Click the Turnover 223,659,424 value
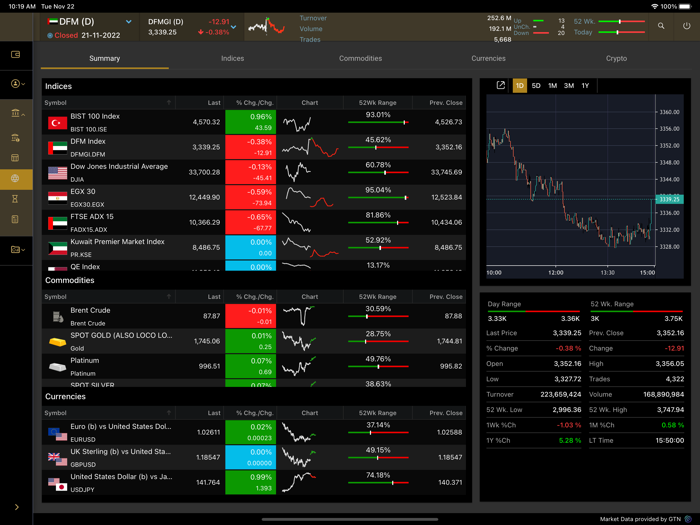This screenshot has width=700, height=525. [560, 395]
